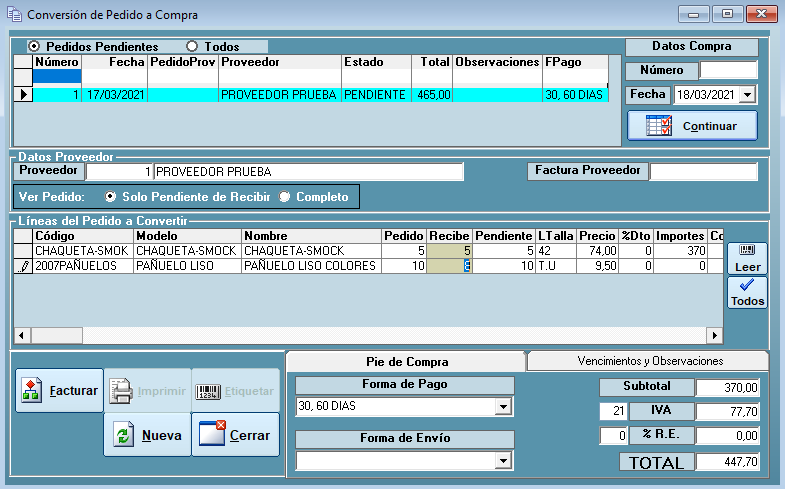Click the Etiquetar barcode label button
Viewport: 785px width, 489px height.
(235, 390)
